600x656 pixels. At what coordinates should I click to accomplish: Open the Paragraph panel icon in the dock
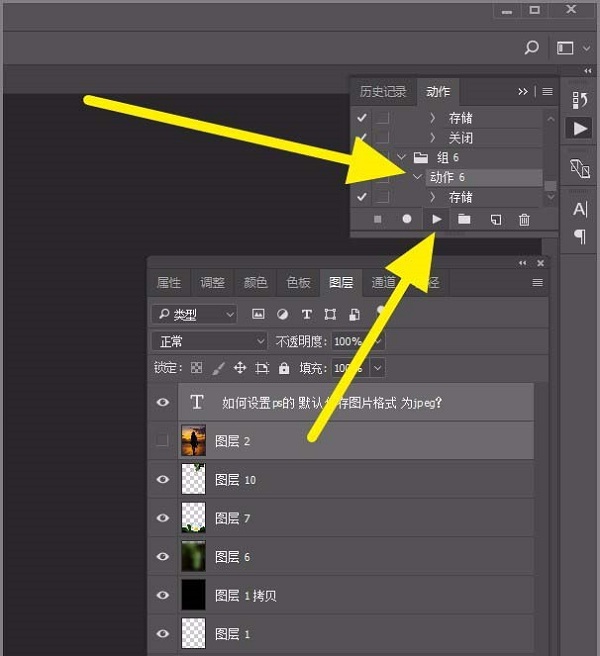point(580,236)
